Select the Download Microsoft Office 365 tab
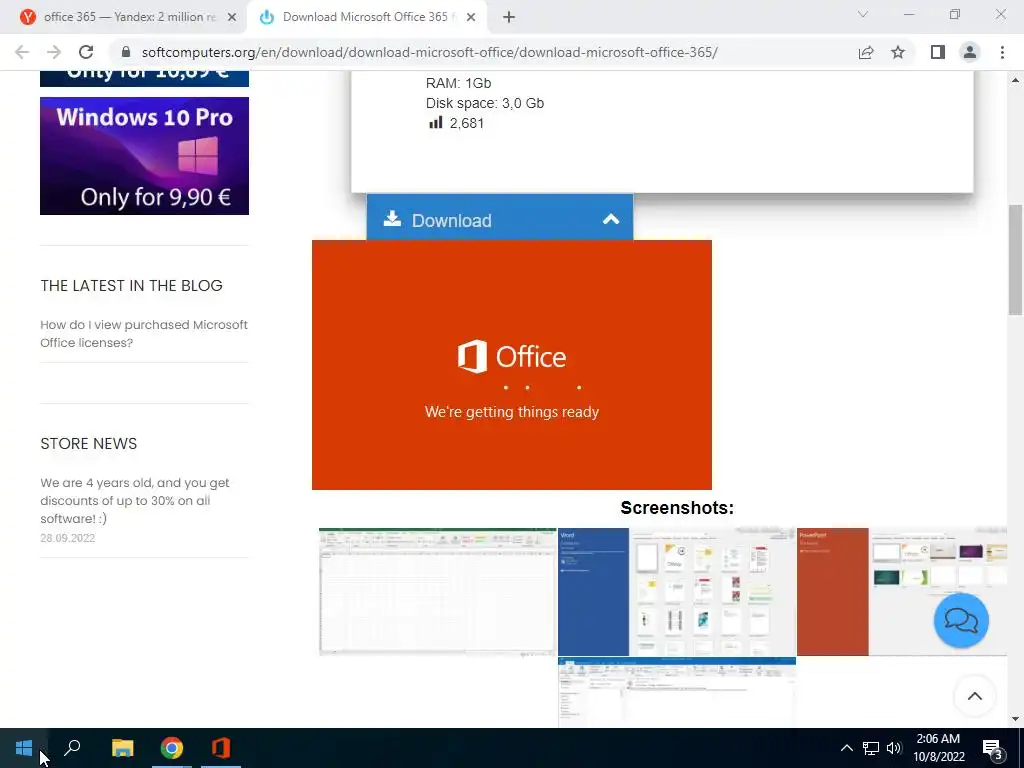The height and width of the screenshot is (768, 1024). (366, 17)
